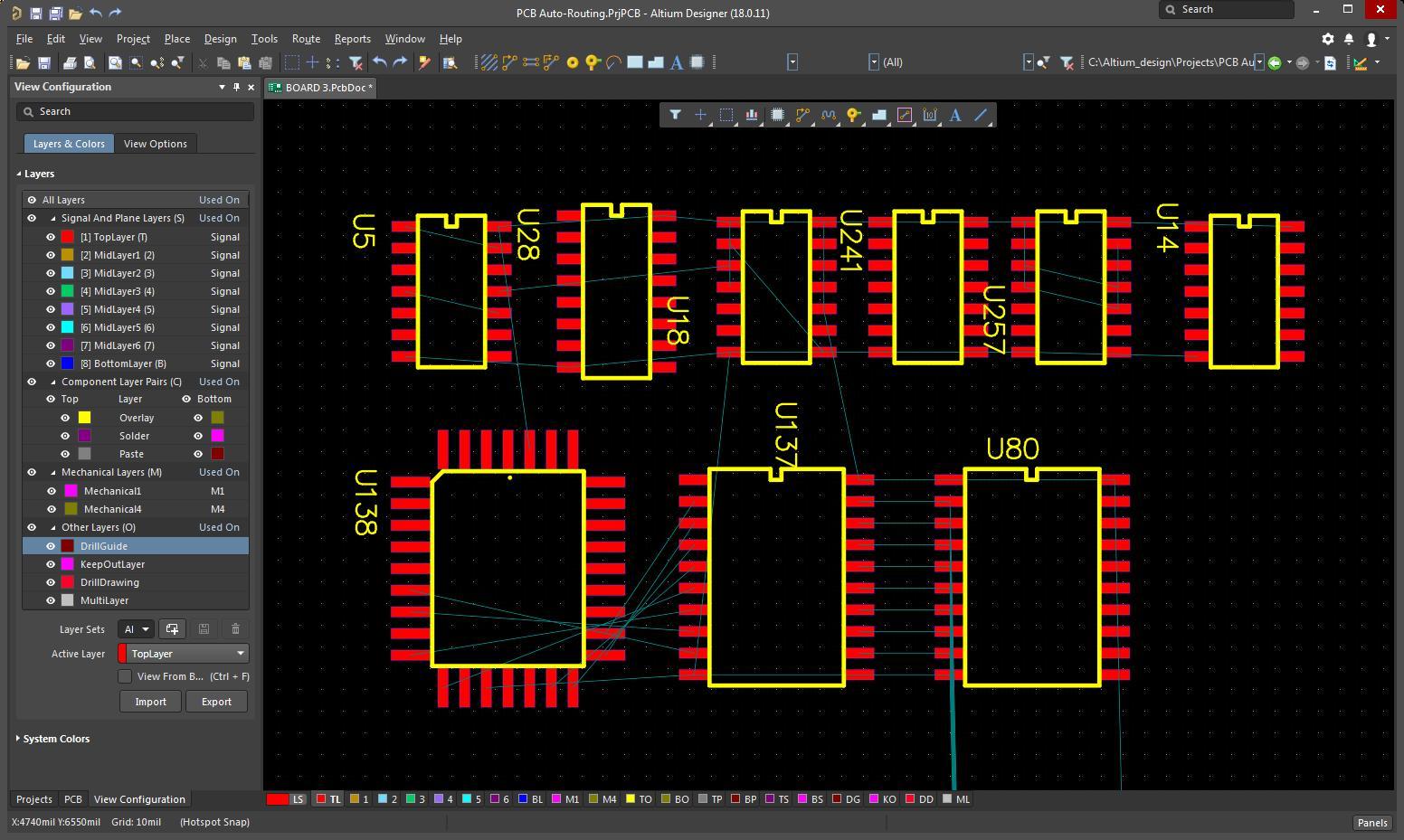Choose the diagonal line drawing tool in the active bar
This screenshot has height=840, width=1404.
[981, 115]
